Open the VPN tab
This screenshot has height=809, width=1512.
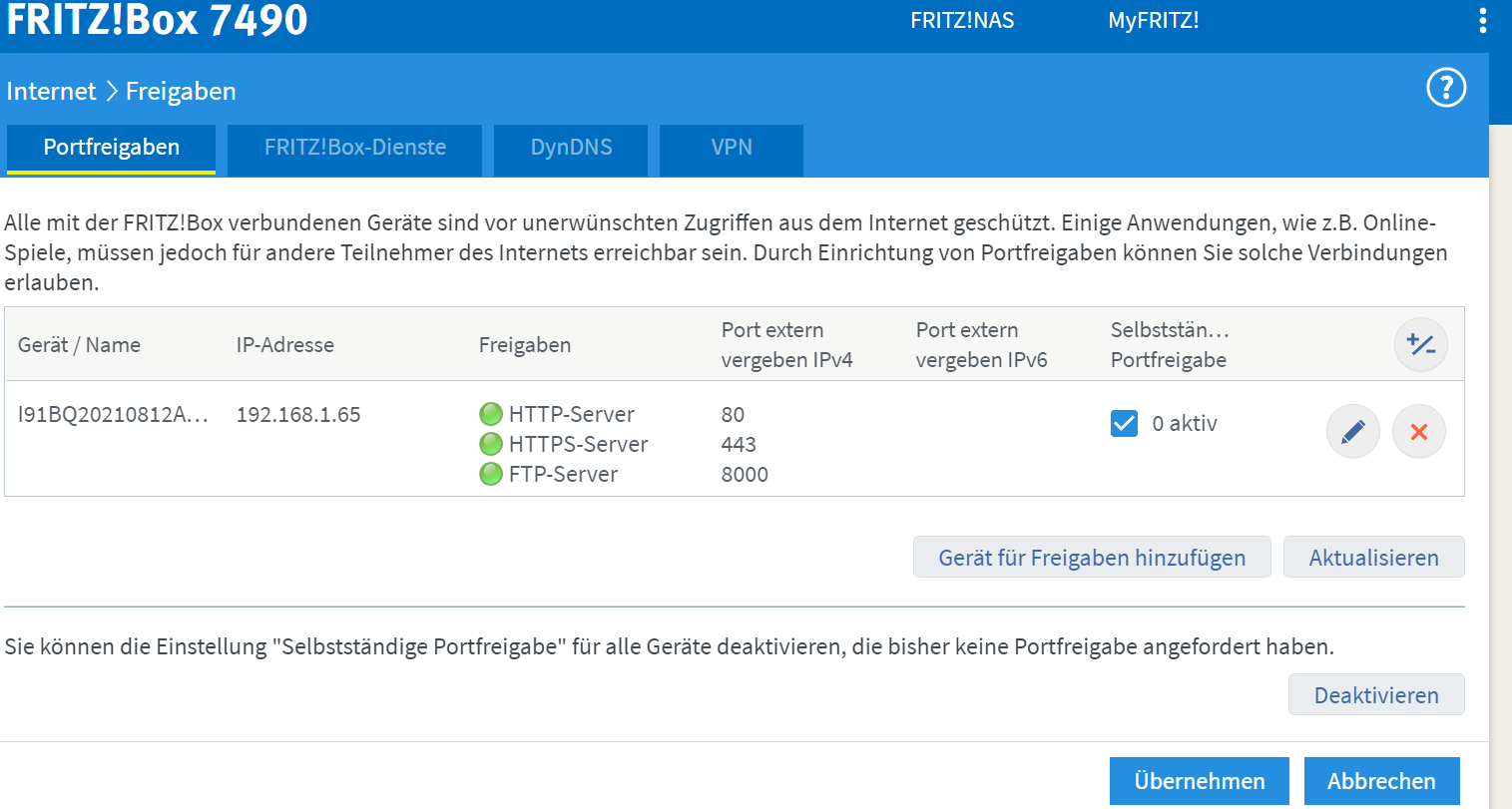coord(731,148)
